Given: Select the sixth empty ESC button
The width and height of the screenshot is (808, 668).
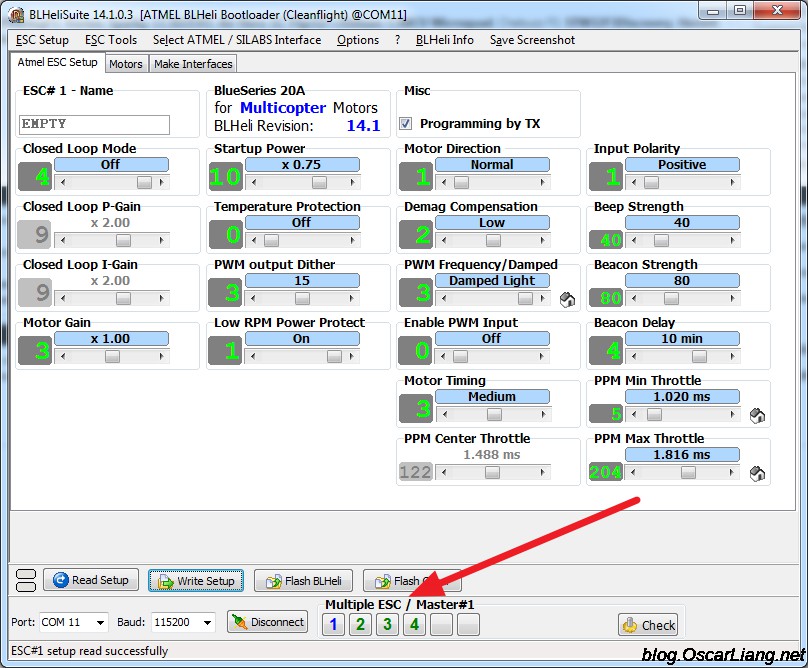Looking at the screenshot, I should 468,625.
